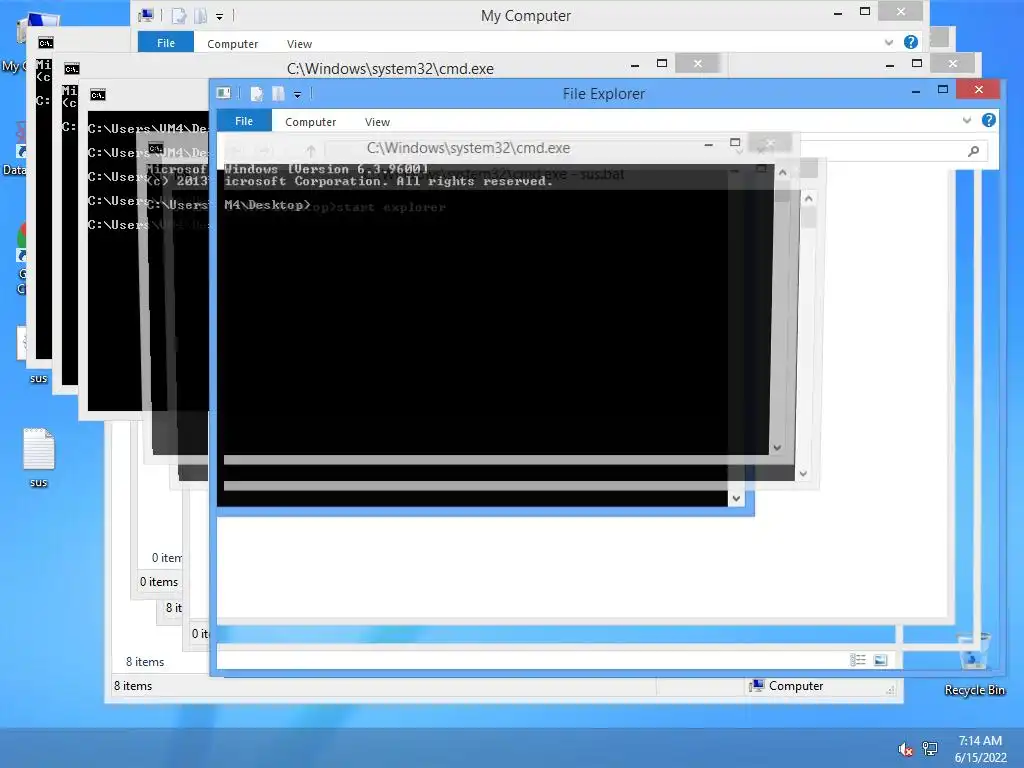Click the third cmd window's title icon

98,95
